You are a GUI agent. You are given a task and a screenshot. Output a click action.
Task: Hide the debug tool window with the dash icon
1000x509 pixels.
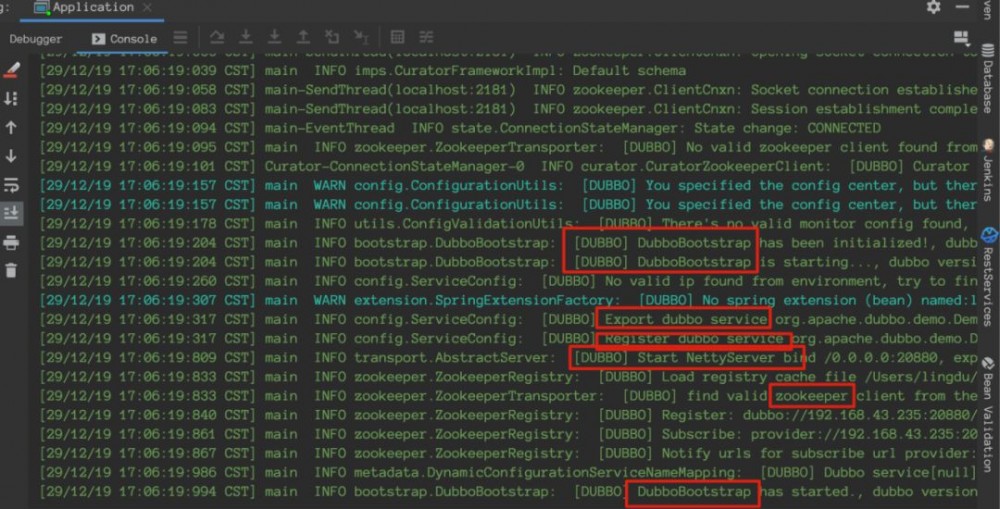(963, 7)
